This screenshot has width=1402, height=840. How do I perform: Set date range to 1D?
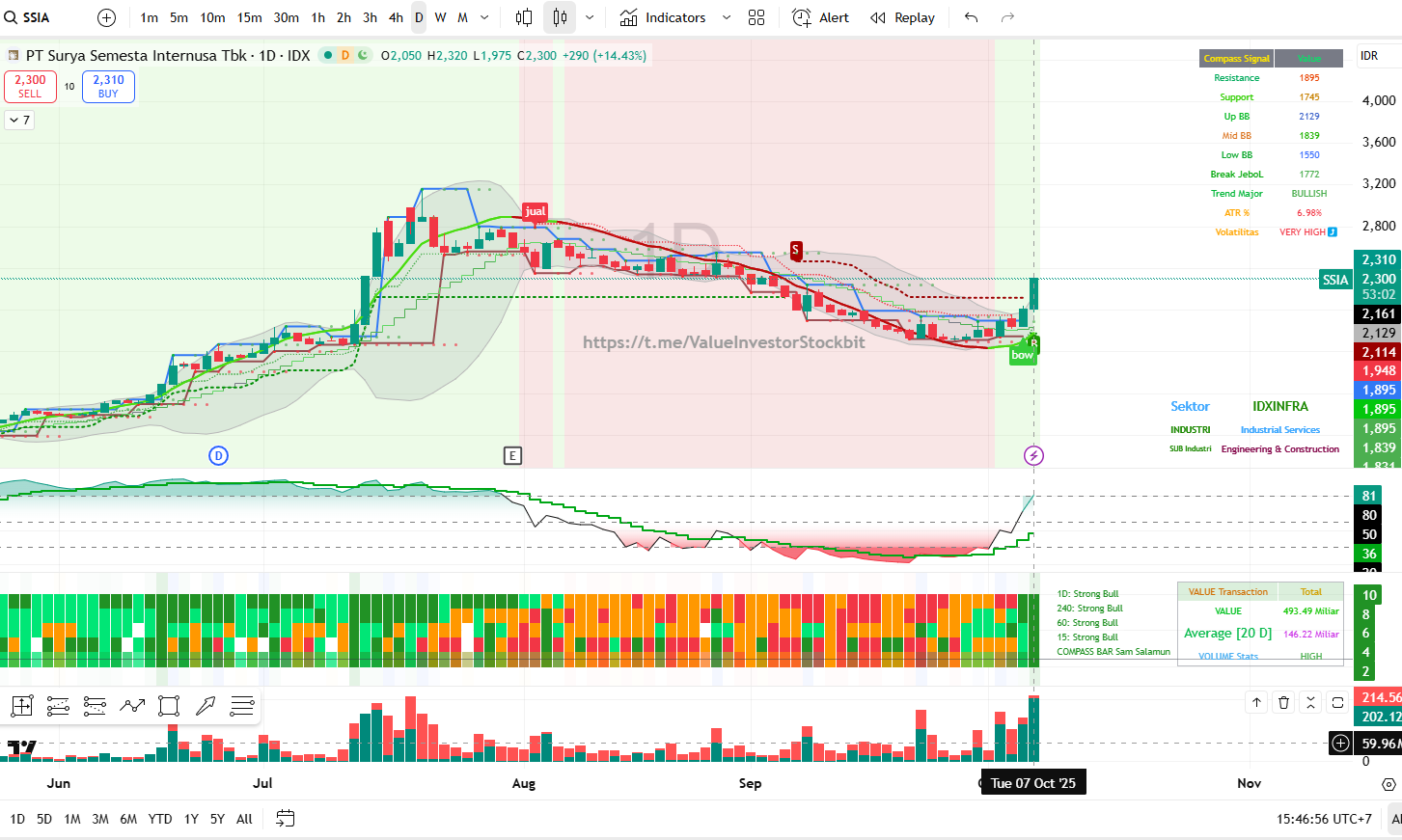coord(17,819)
